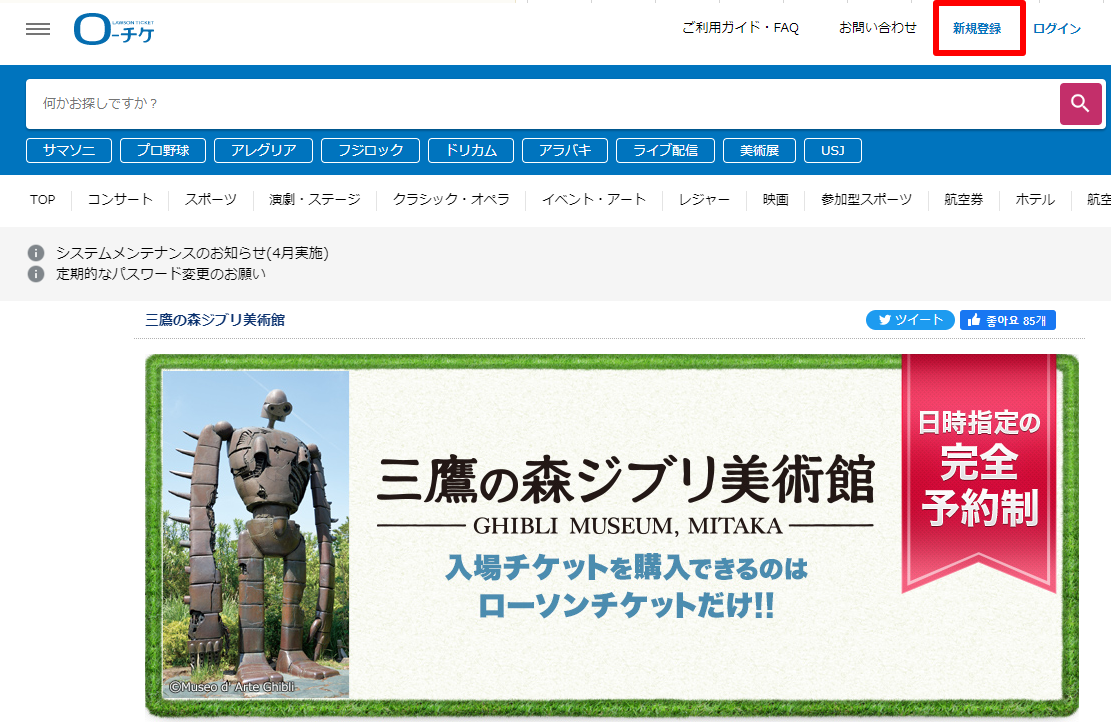Click the magenta search magnifier button
This screenshot has height=722, width=1111.
(x=1080, y=103)
